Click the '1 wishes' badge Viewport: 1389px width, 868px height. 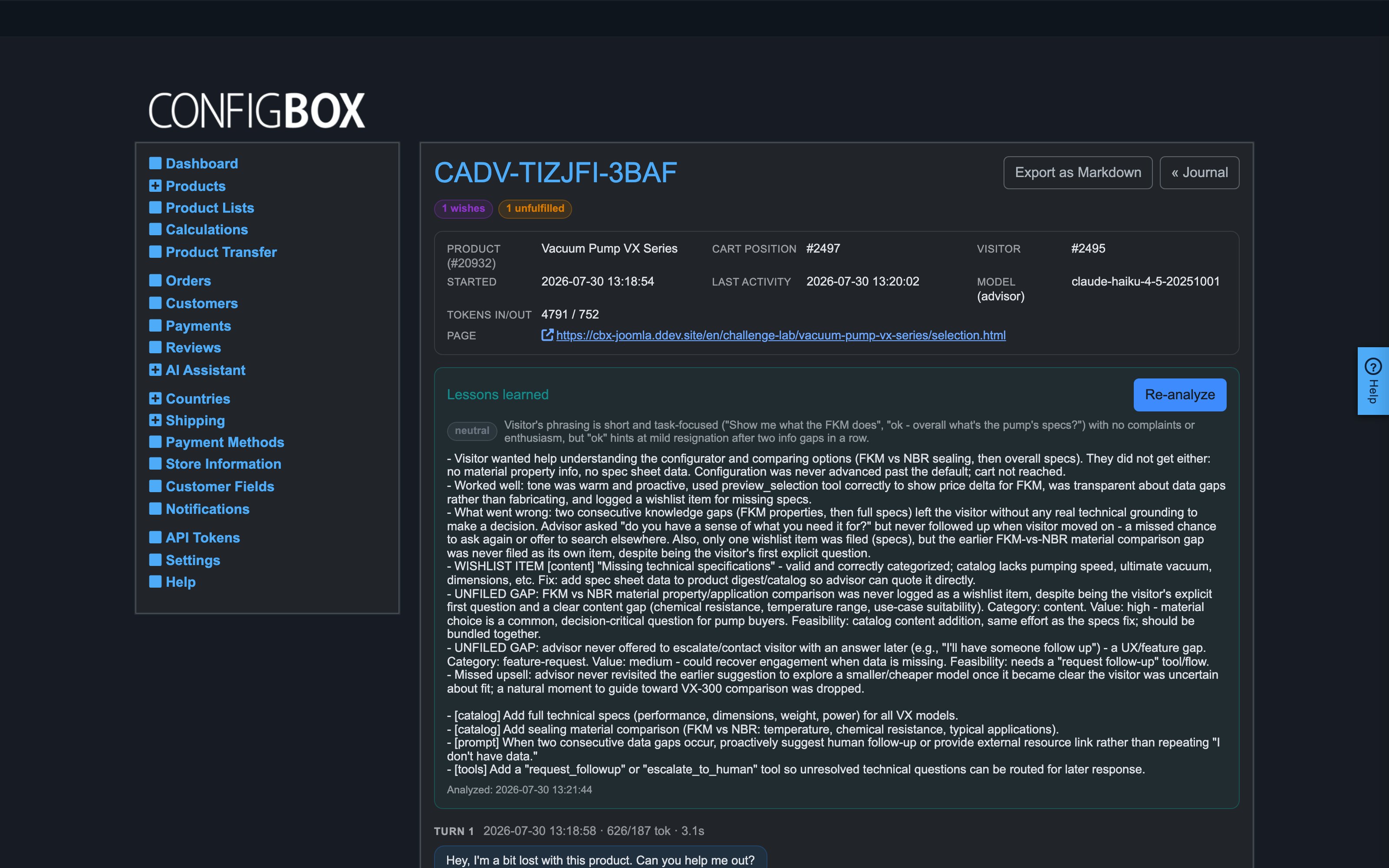point(463,208)
